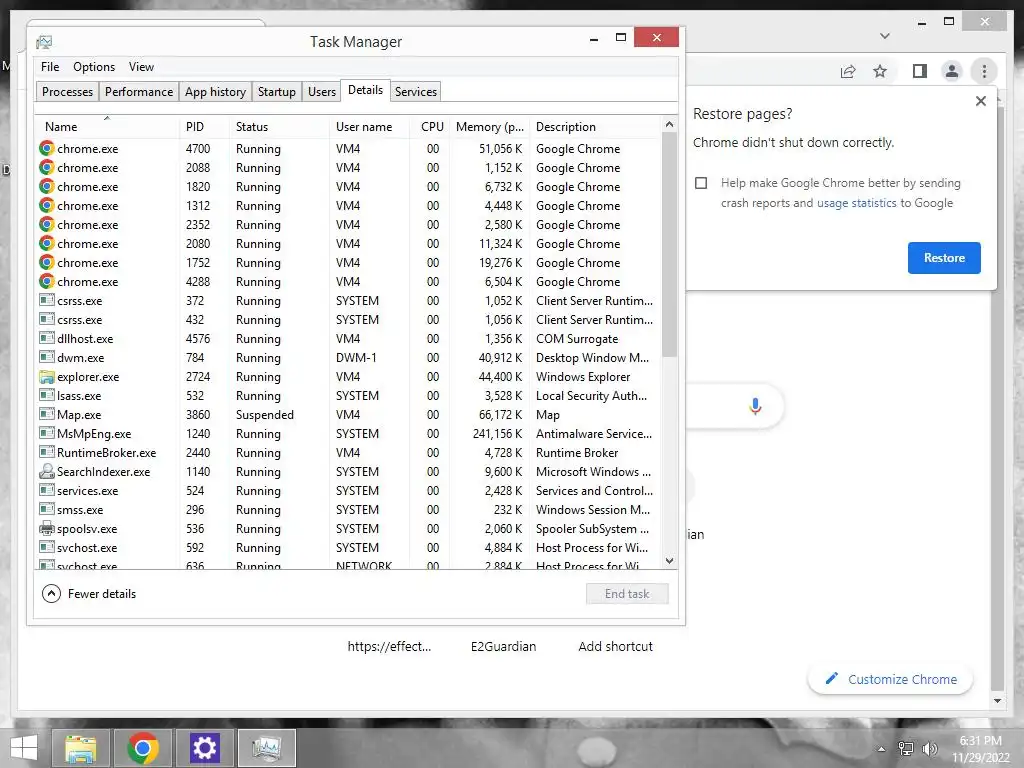1024x768 pixels.
Task: Switch to the Users tab
Action: click(321, 91)
